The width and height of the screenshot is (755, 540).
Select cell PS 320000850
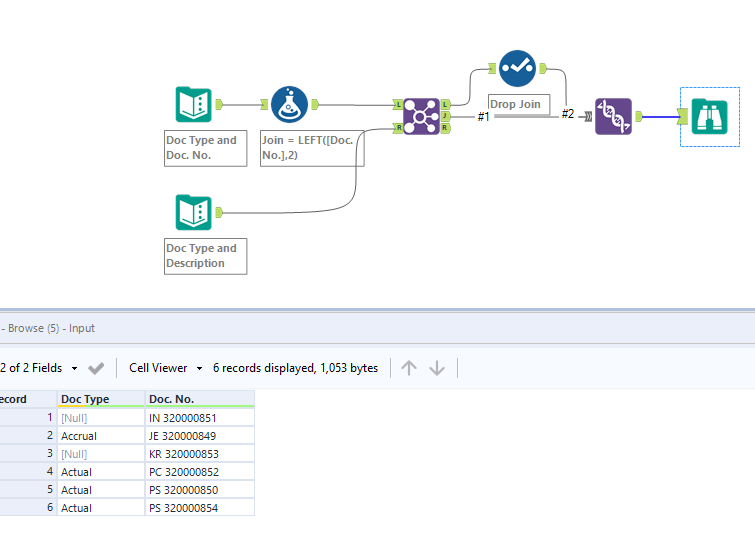(199, 490)
